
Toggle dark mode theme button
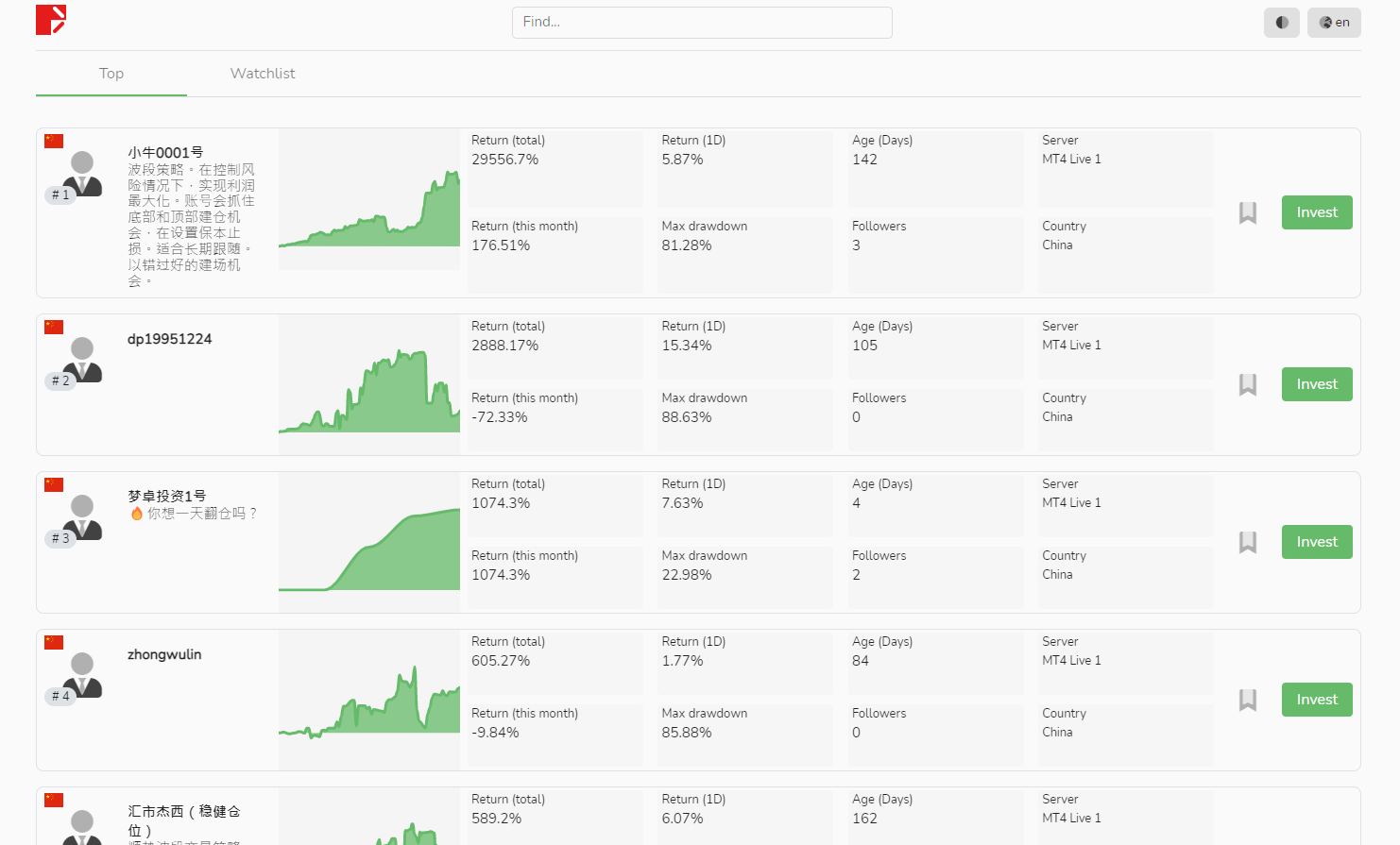[1281, 23]
